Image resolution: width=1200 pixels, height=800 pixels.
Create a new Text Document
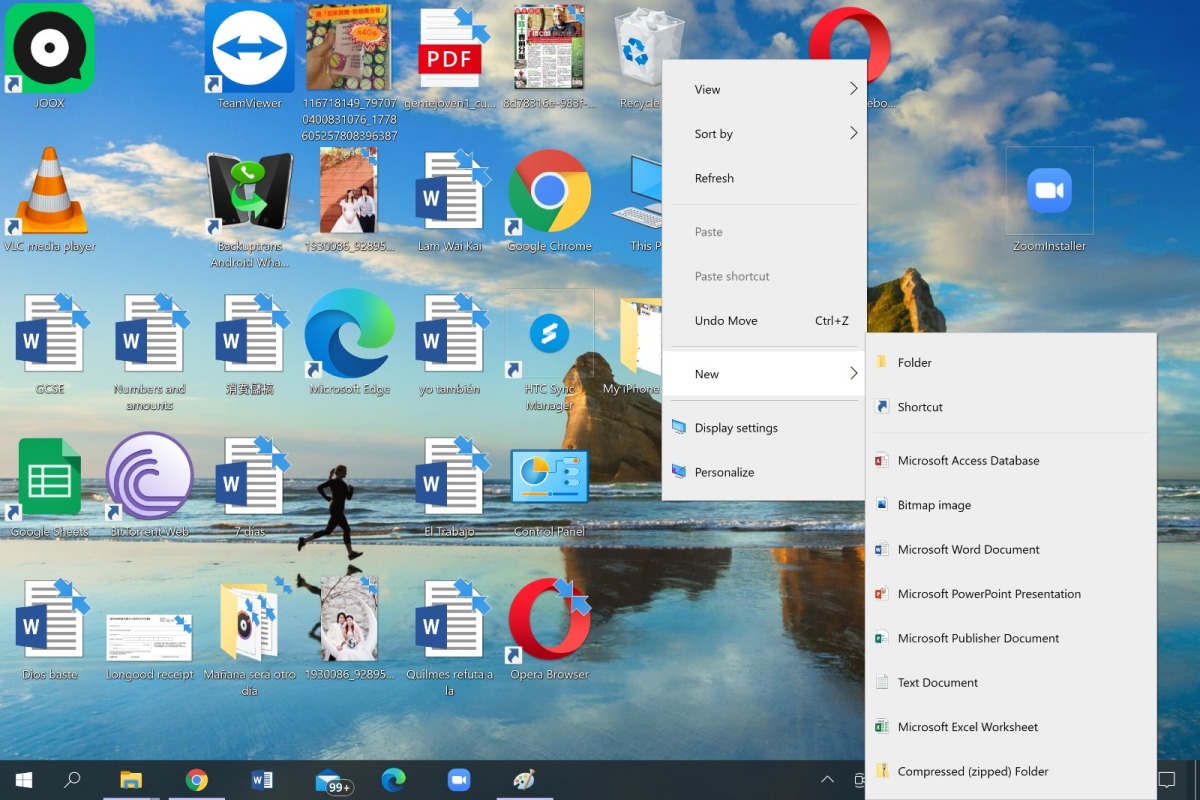1011,682
